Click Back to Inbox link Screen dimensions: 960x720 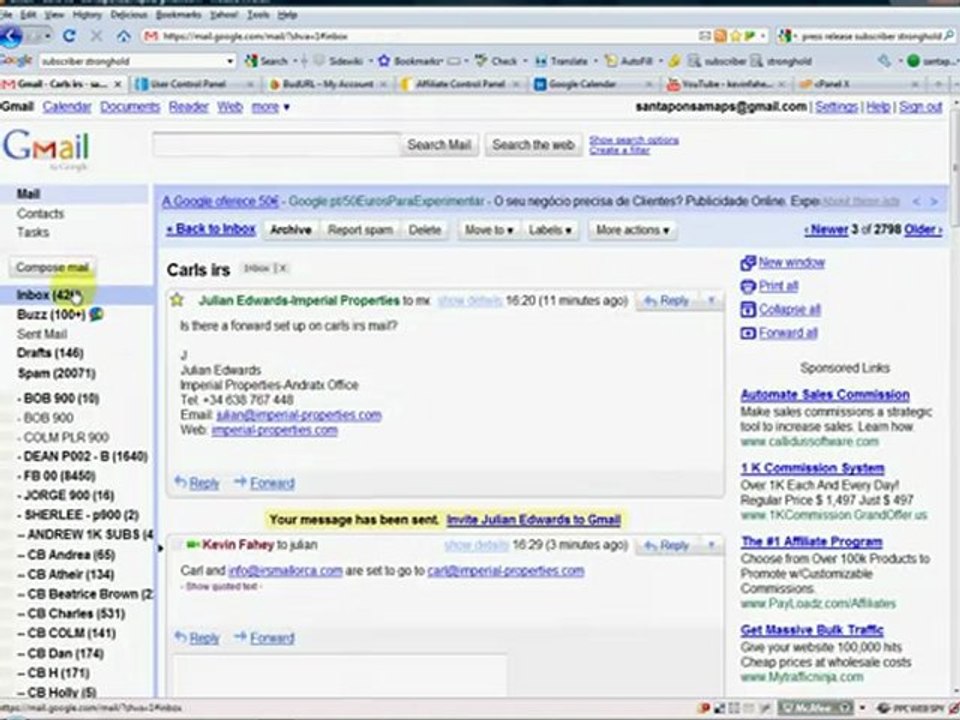211,230
